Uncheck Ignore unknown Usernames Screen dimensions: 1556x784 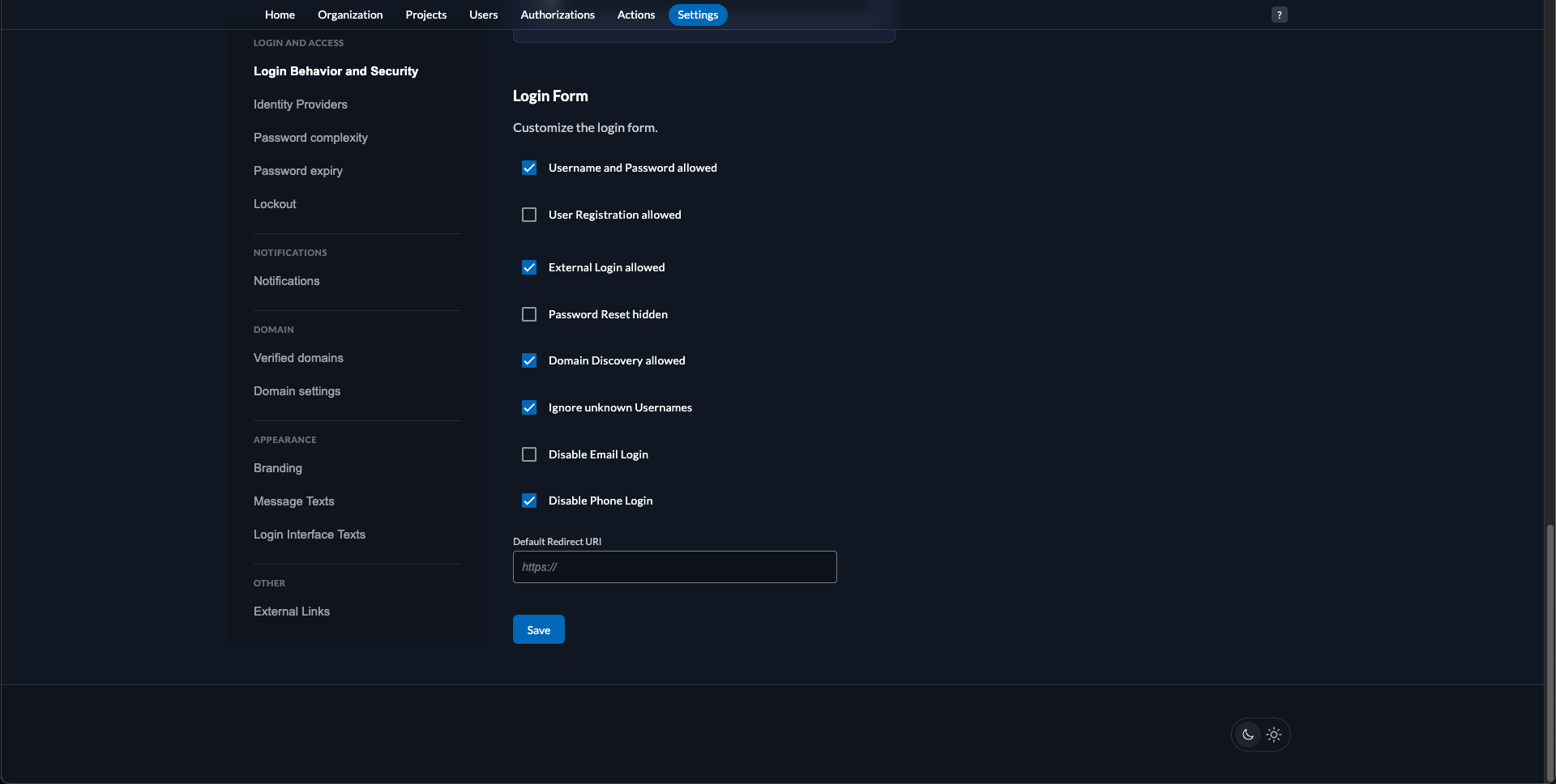click(529, 407)
